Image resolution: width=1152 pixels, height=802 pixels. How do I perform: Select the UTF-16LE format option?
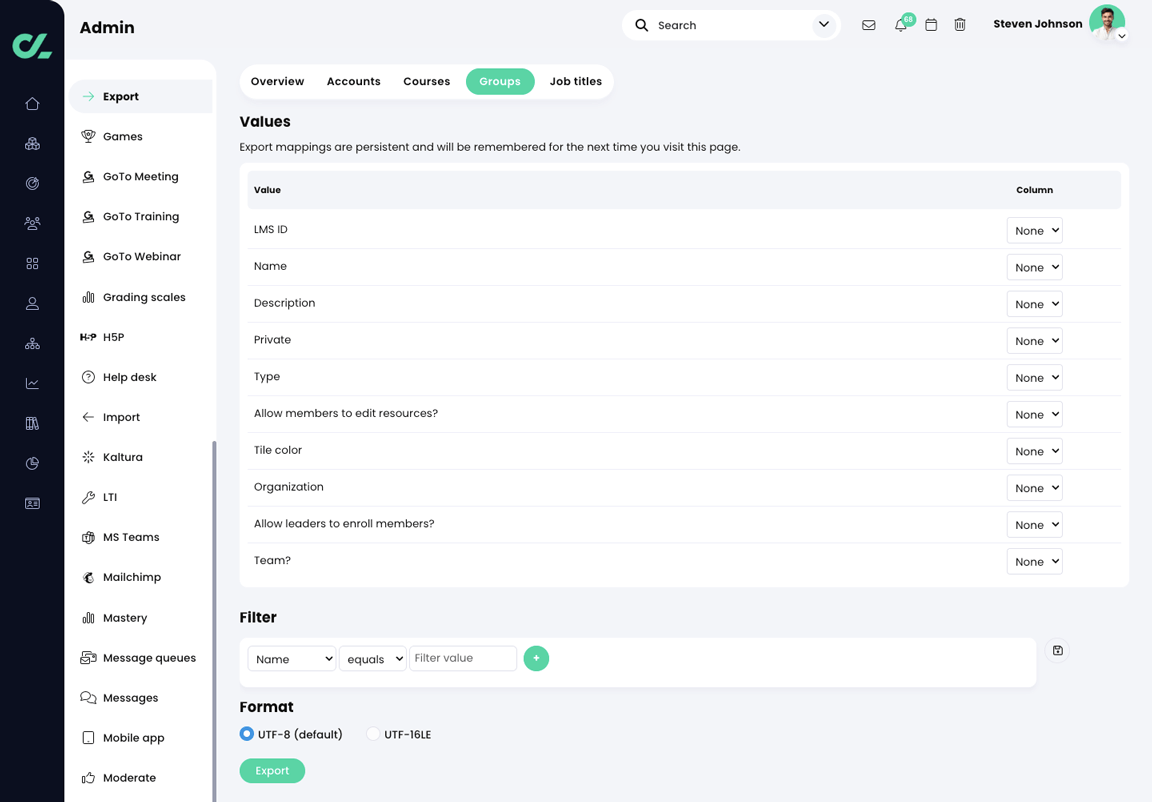[371, 733]
